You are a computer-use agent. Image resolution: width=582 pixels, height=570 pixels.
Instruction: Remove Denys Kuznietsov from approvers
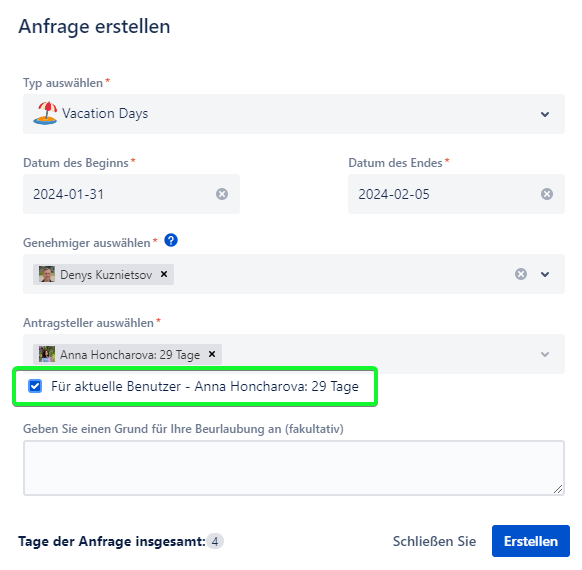164,274
